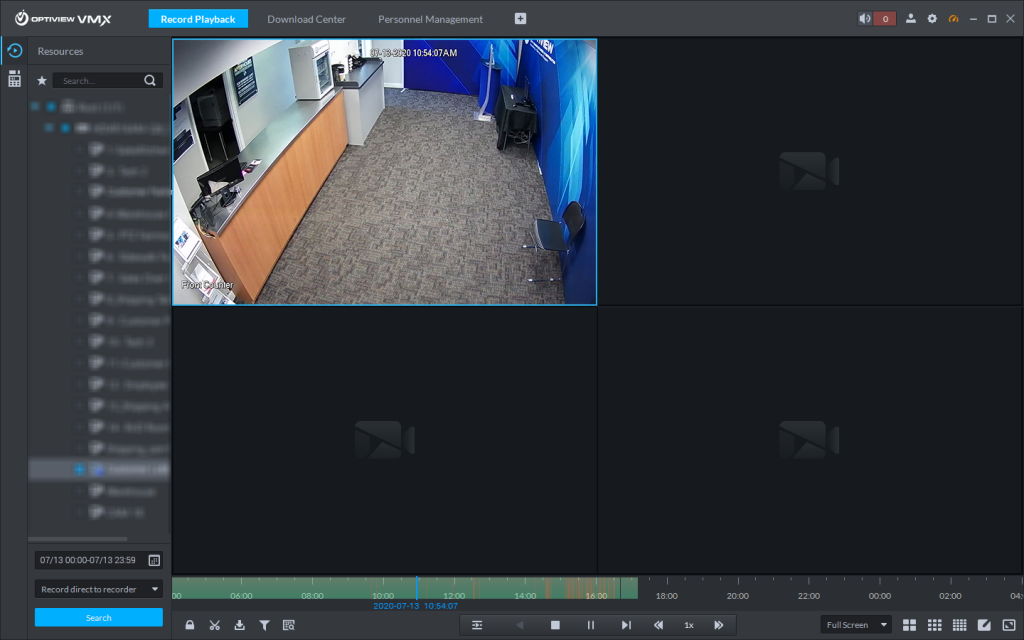Click the blue Search button
Image resolution: width=1024 pixels, height=640 pixels.
(98, 617)
